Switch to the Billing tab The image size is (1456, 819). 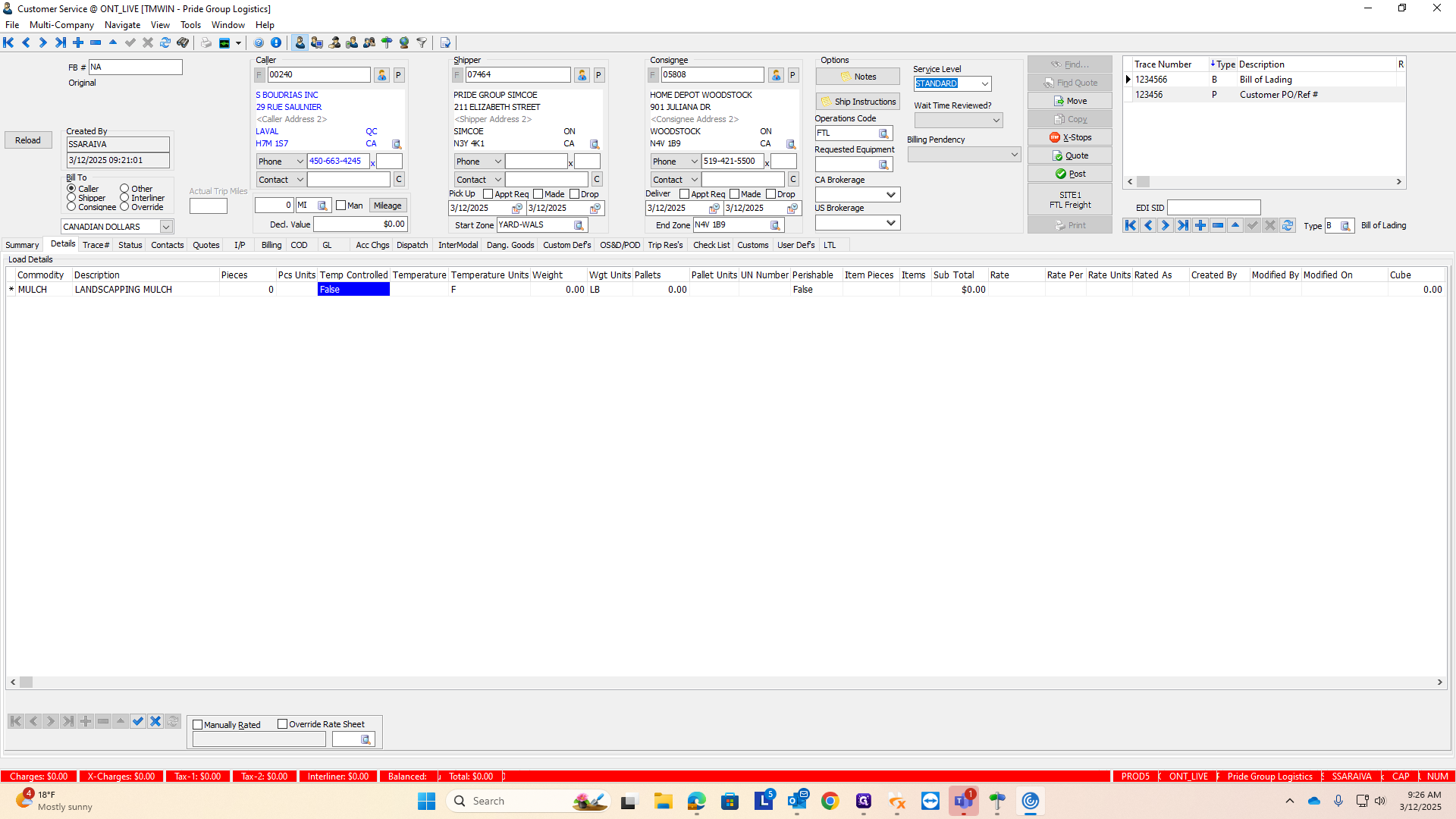pos(271,245)
